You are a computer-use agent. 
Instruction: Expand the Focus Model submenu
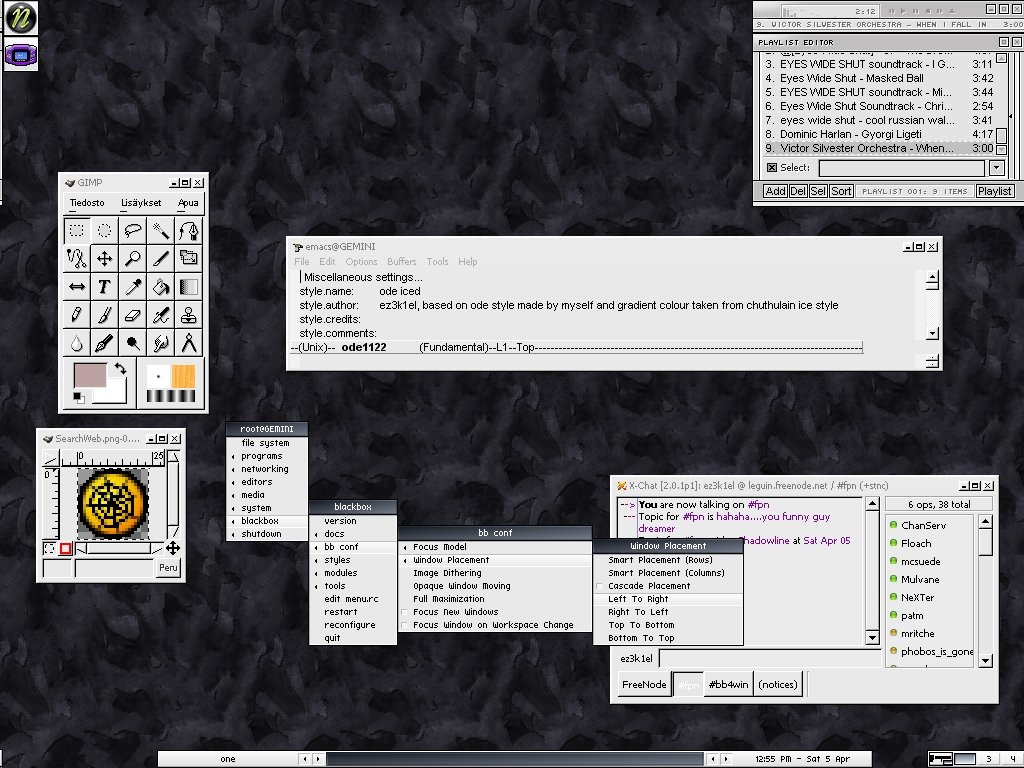pyautogui.click(x=495, y=547)
